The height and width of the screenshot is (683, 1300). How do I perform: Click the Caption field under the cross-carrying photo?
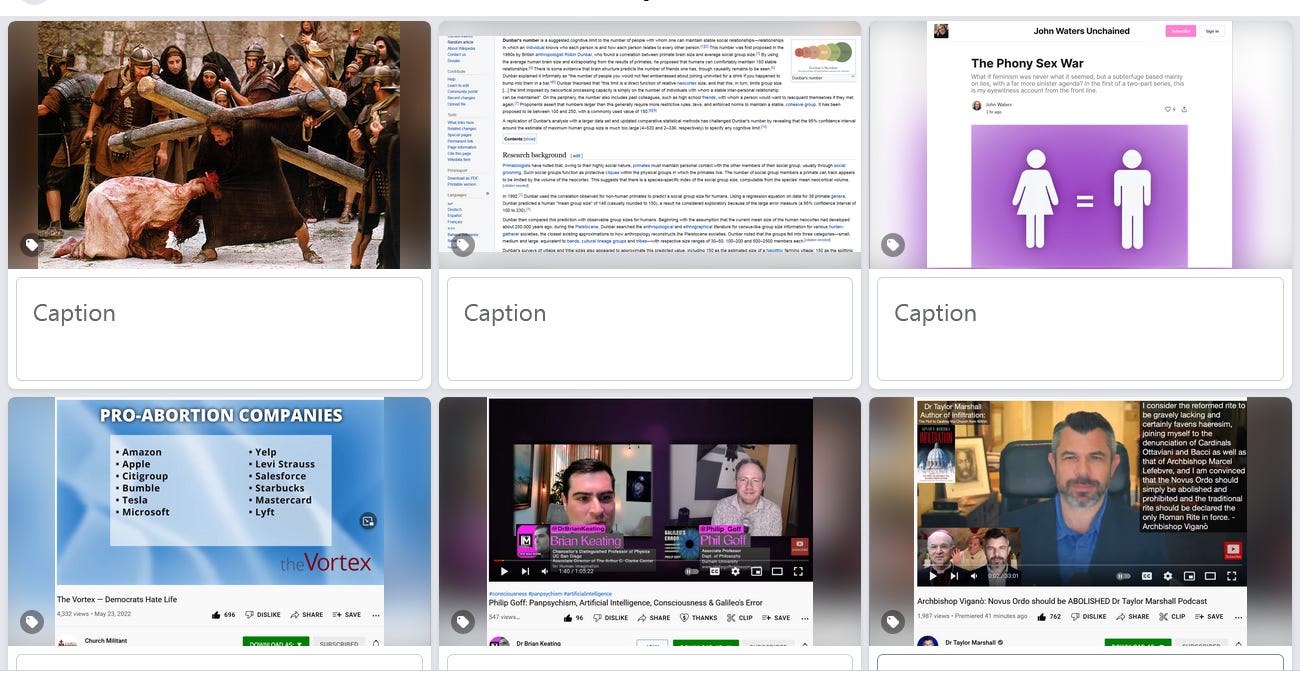point(219,328)
